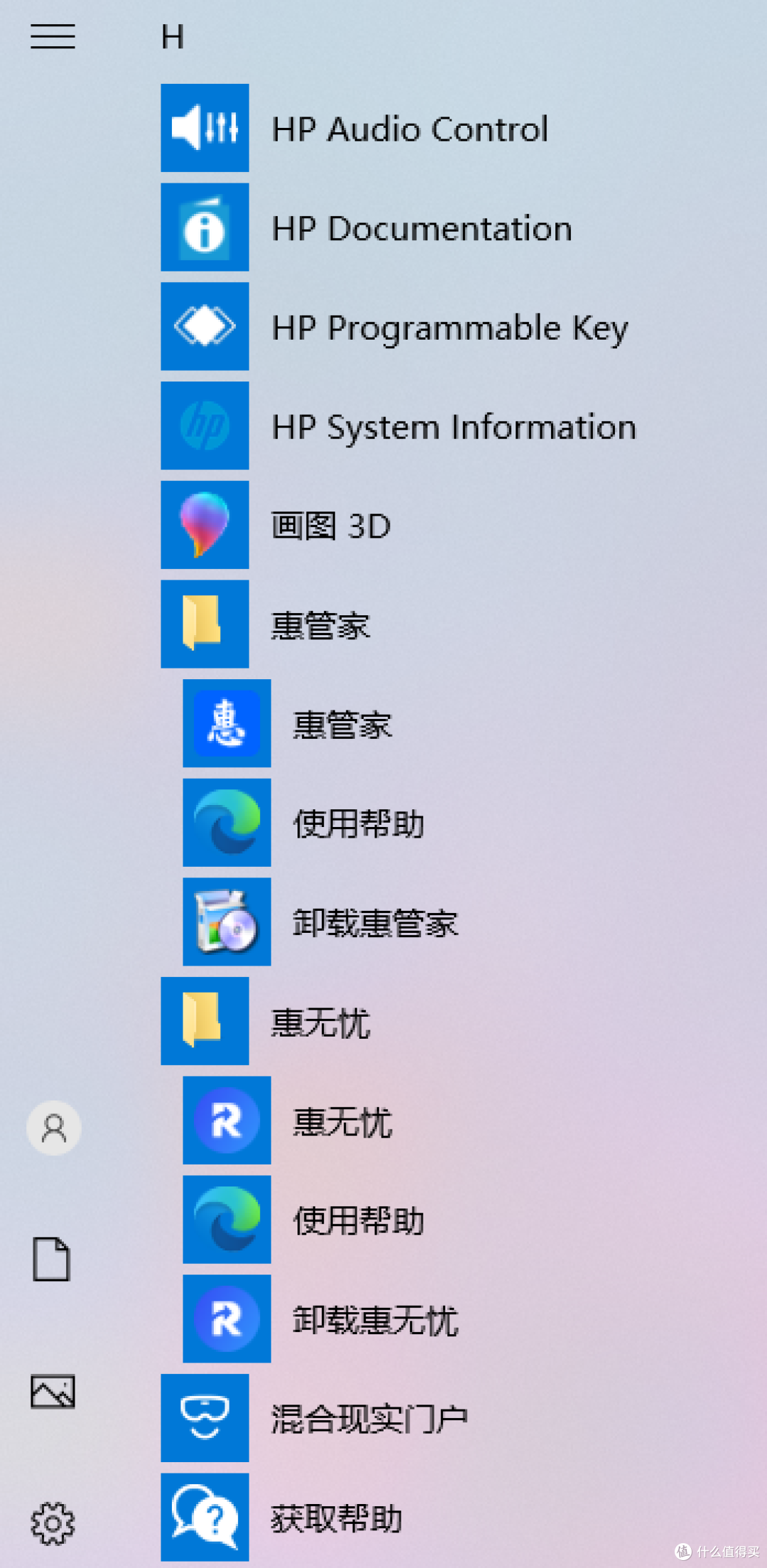Open Pictures icon in Start sidebar

(x=53, y=1391)
